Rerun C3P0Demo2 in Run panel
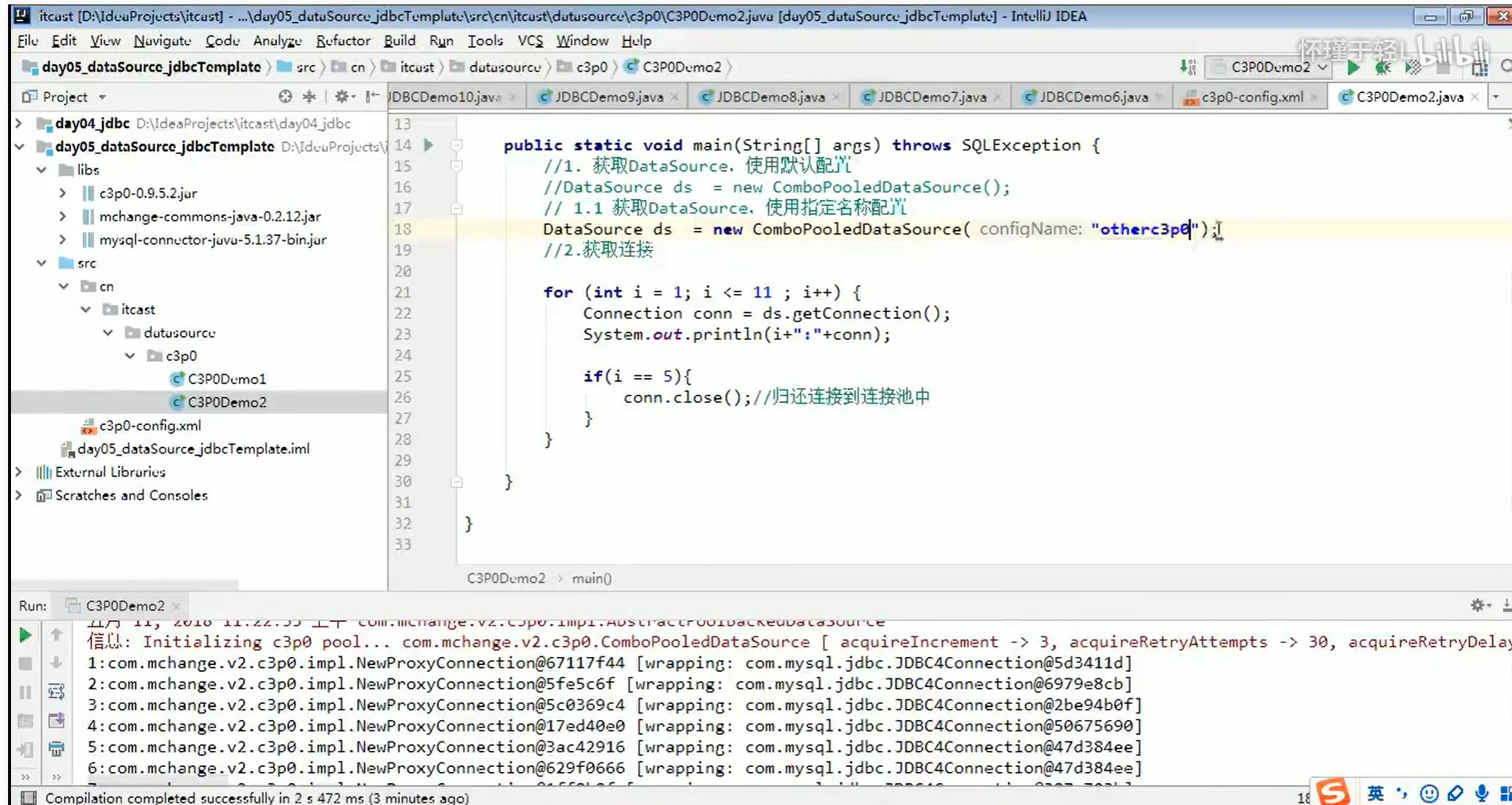The height and width of the screenshot is (805, 1512). coord(25,635)
